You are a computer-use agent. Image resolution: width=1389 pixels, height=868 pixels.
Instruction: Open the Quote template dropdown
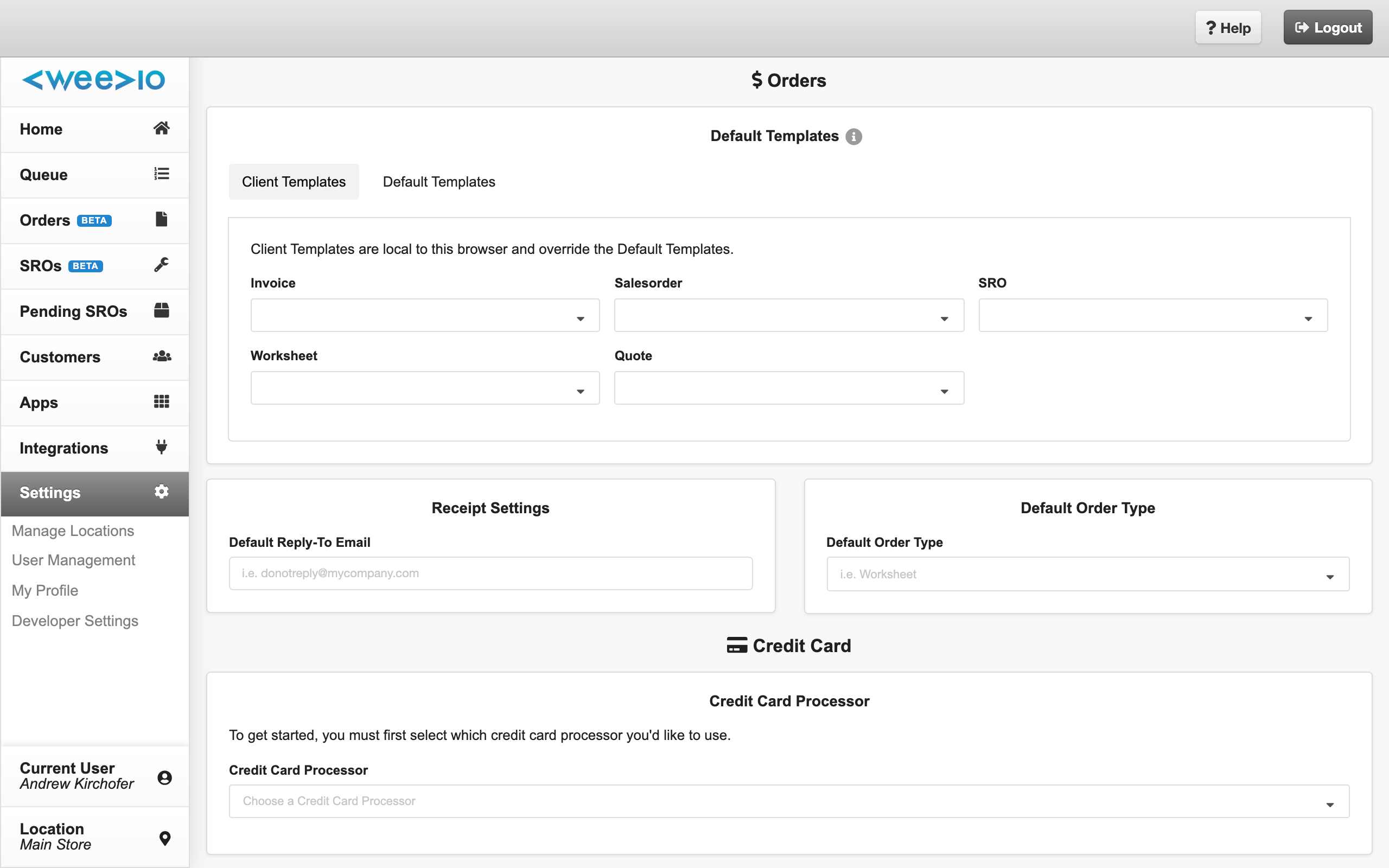pos(788,388)
